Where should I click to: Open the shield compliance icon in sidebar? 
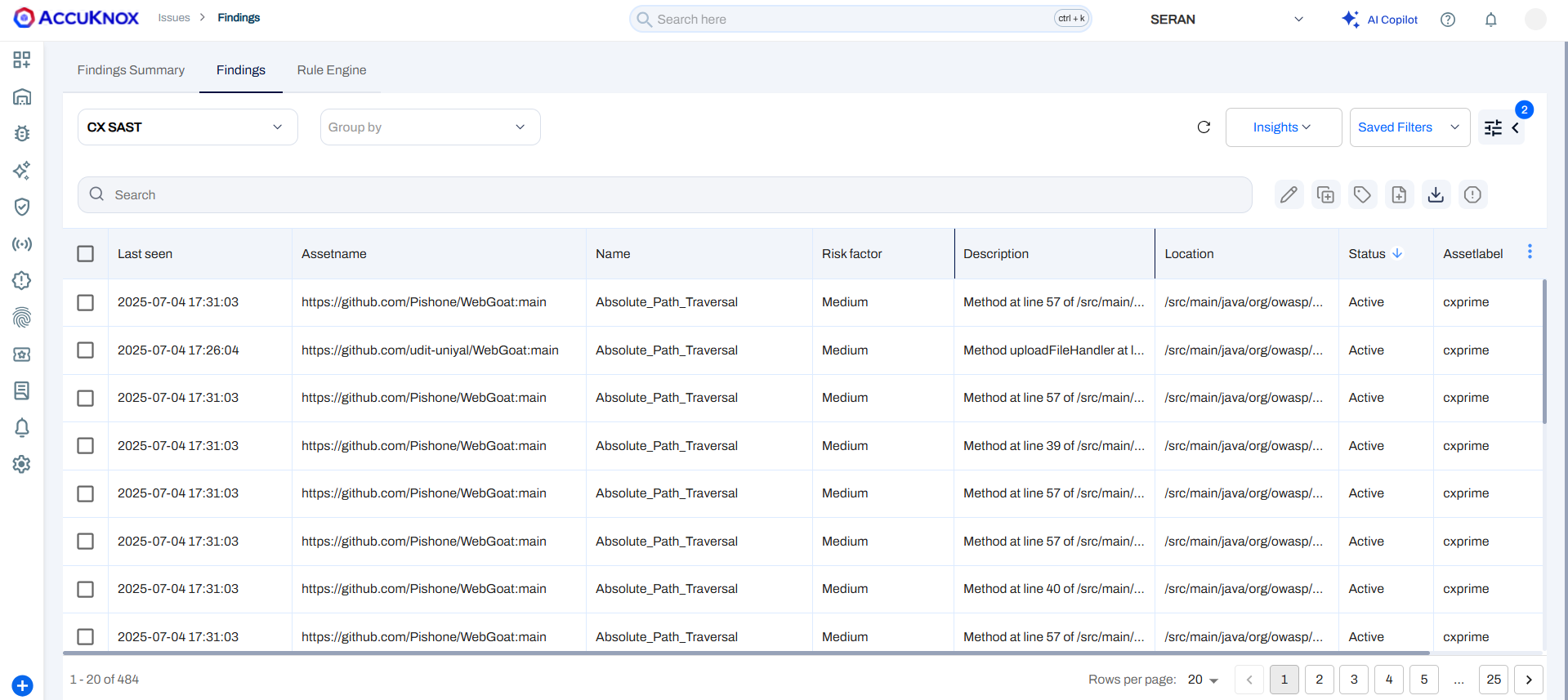pos(22,207)
